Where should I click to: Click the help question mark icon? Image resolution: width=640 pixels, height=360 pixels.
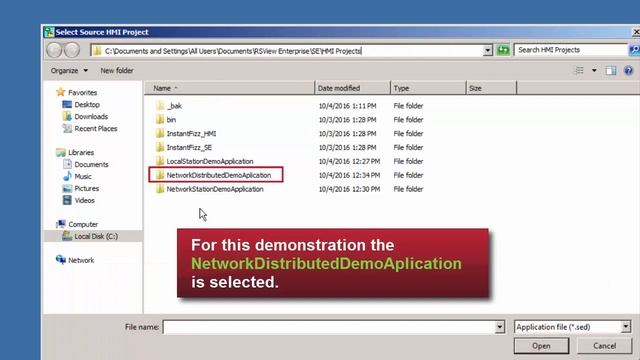pos(629,71)
